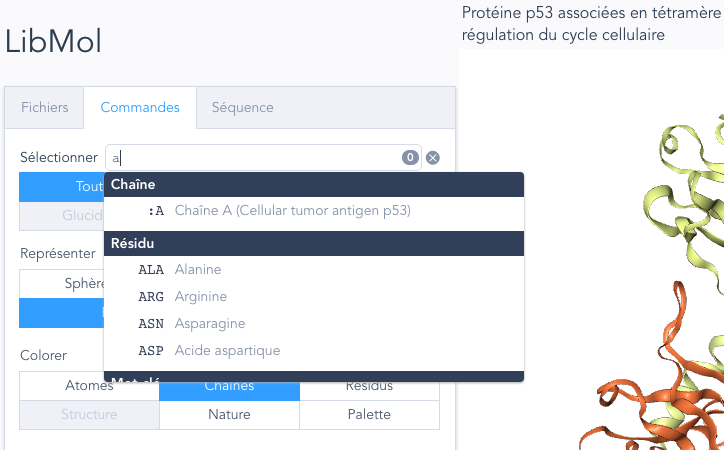Click the Sélectionner text input field
724x450 pixels.
coord(263,158)
